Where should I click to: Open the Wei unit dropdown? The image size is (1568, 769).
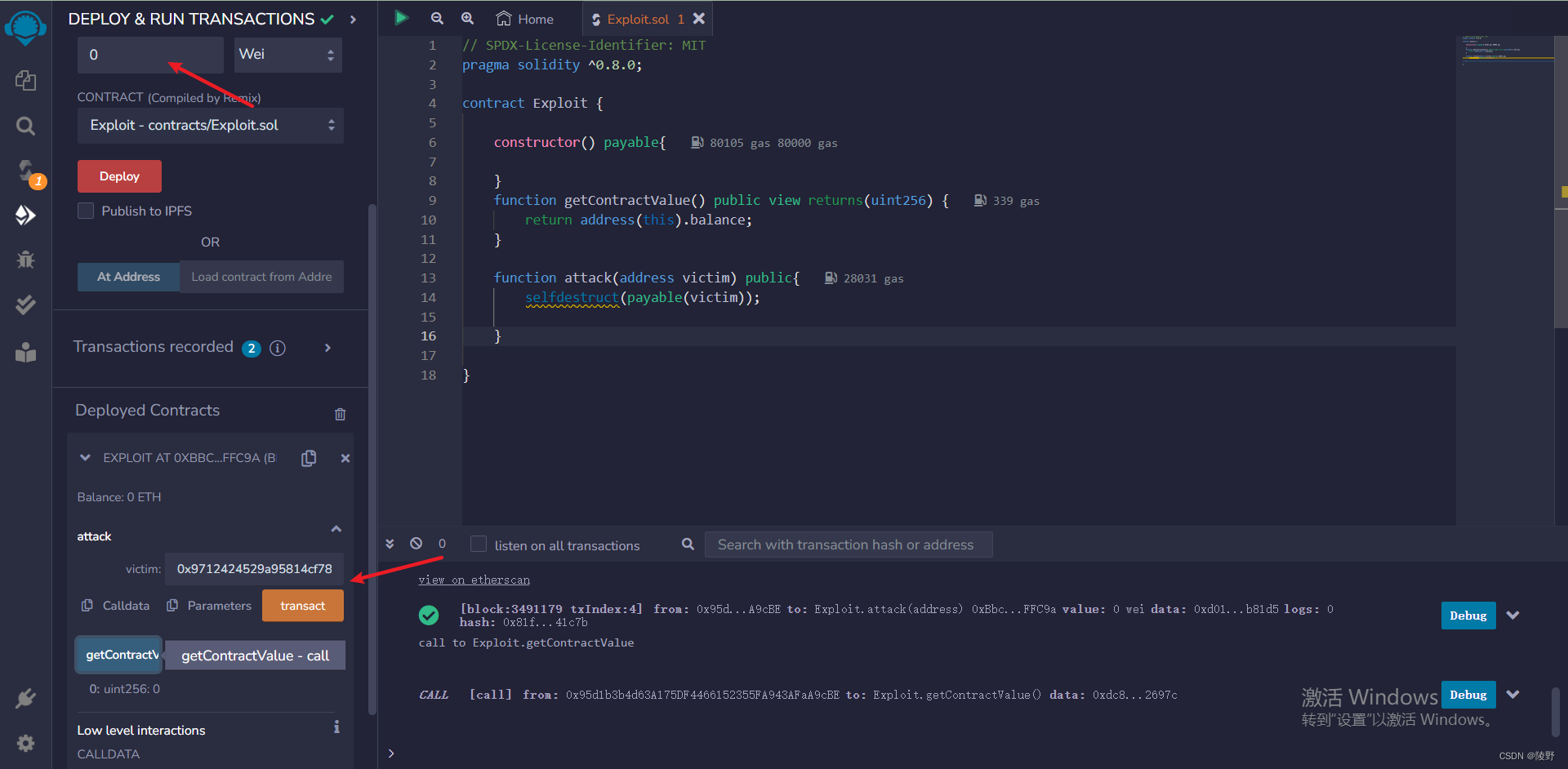(287, 55)
